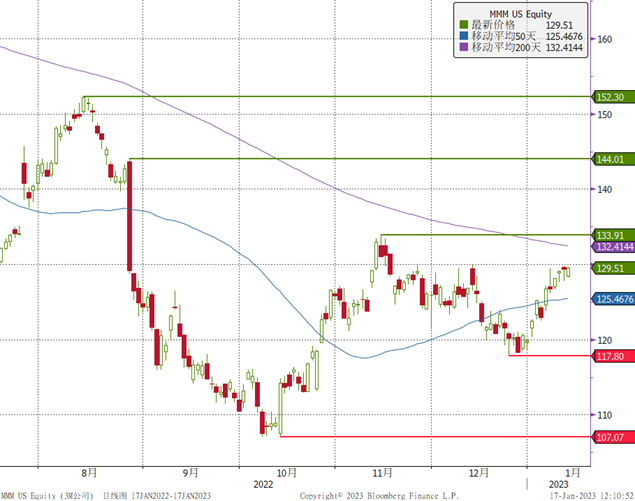This screenshot has width=635, height=501.
Task: Click the 129.51 last price tag
Action: click(x=610, y=268)
